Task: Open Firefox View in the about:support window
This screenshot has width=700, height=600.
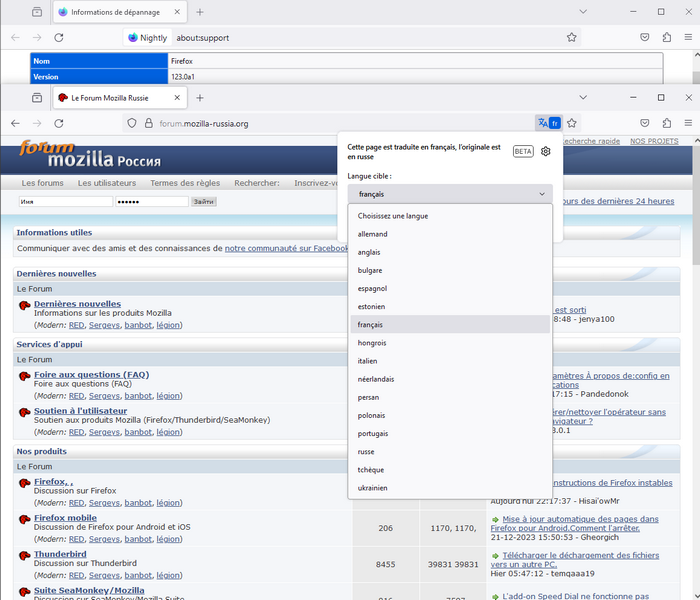Action: click(x=37, y=12)
